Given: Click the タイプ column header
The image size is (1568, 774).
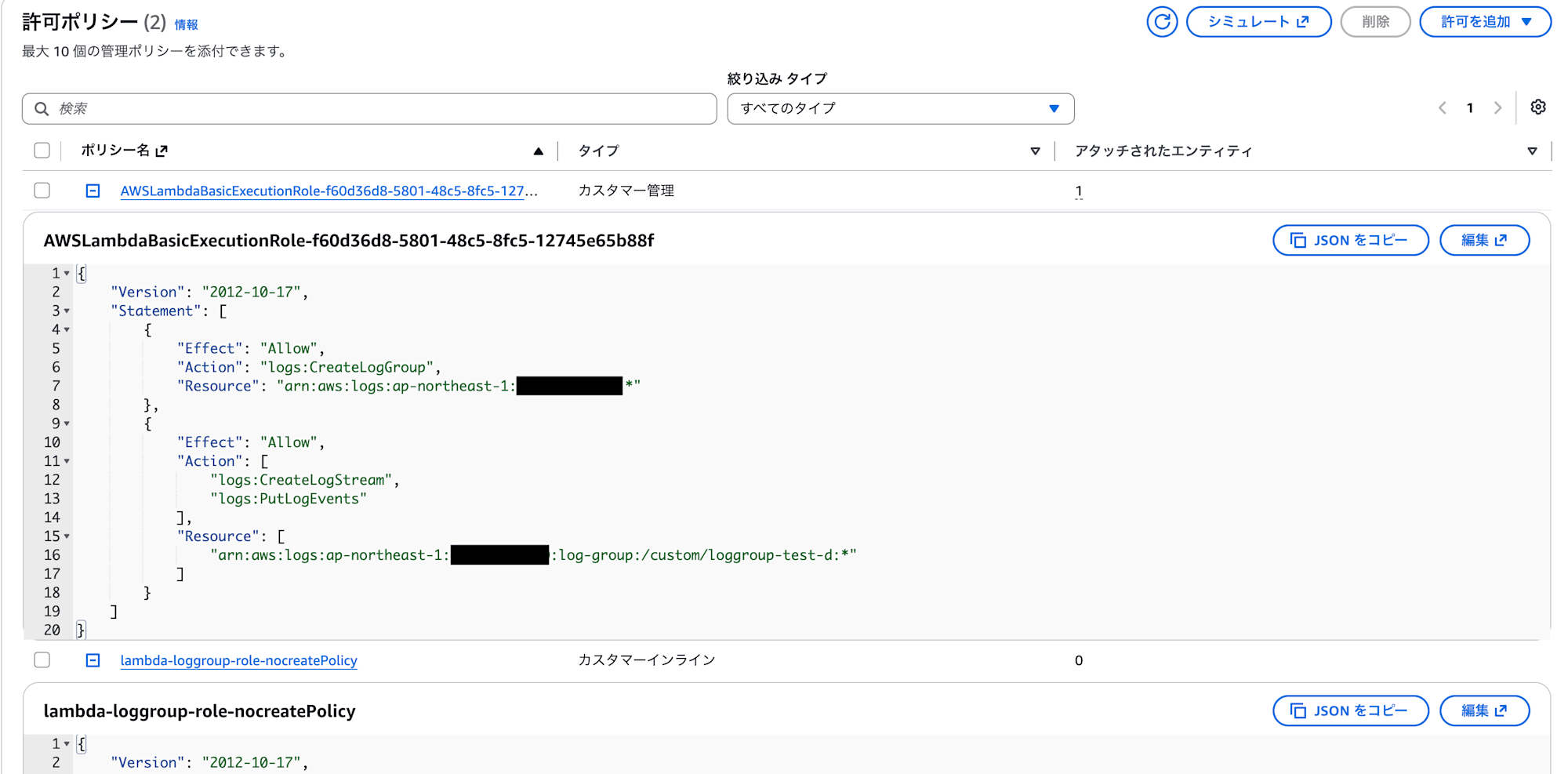Looking at the screenshot, I should coord(598,151).
